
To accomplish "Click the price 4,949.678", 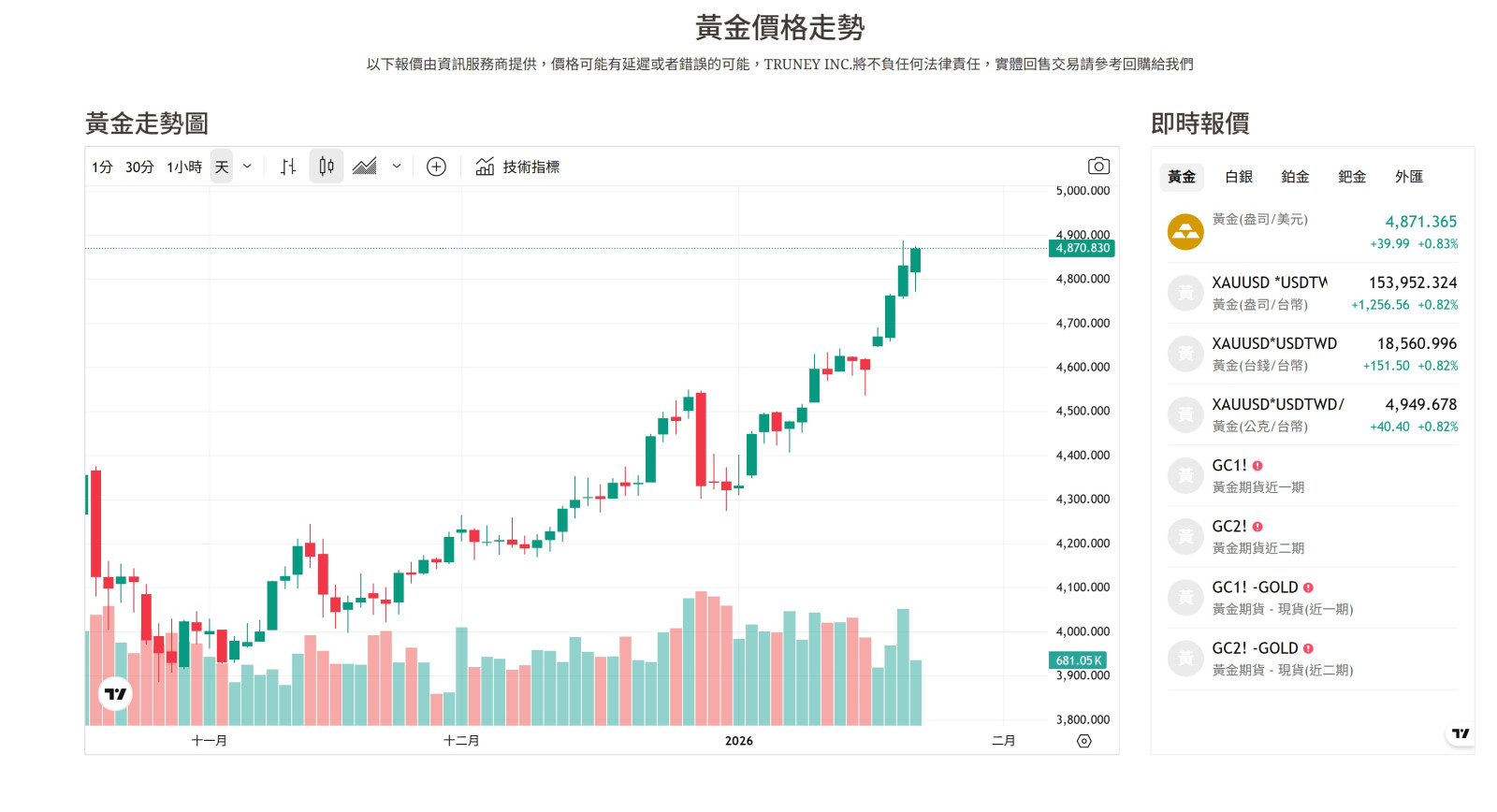I will tap(1421, 404).
